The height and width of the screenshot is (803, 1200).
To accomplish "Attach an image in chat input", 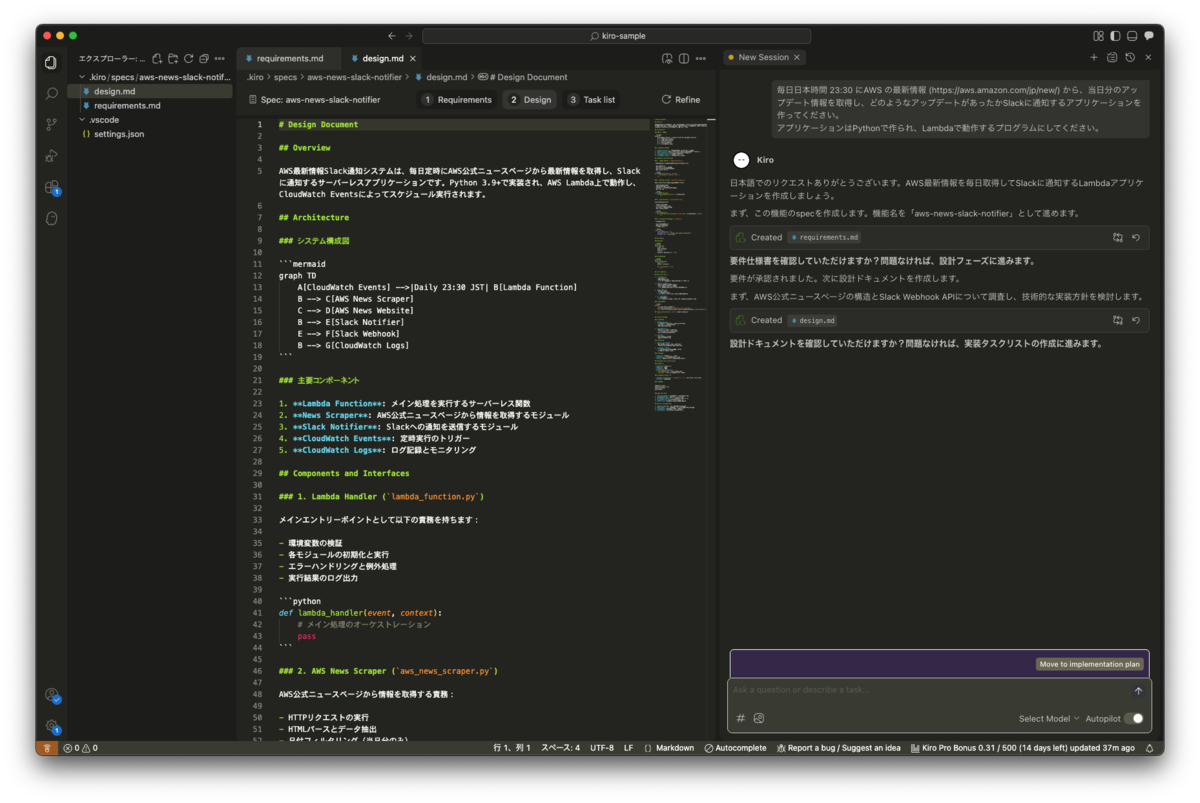I will point(759,718).
